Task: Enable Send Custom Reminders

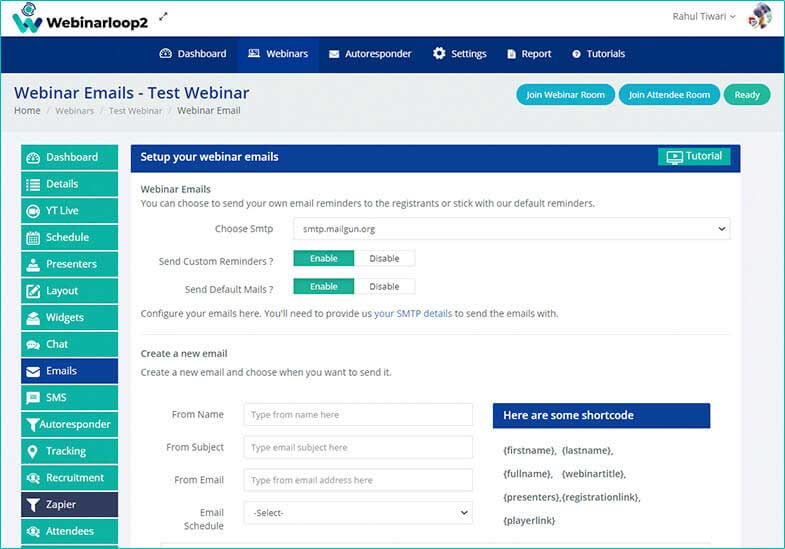Action: [323, 258]
